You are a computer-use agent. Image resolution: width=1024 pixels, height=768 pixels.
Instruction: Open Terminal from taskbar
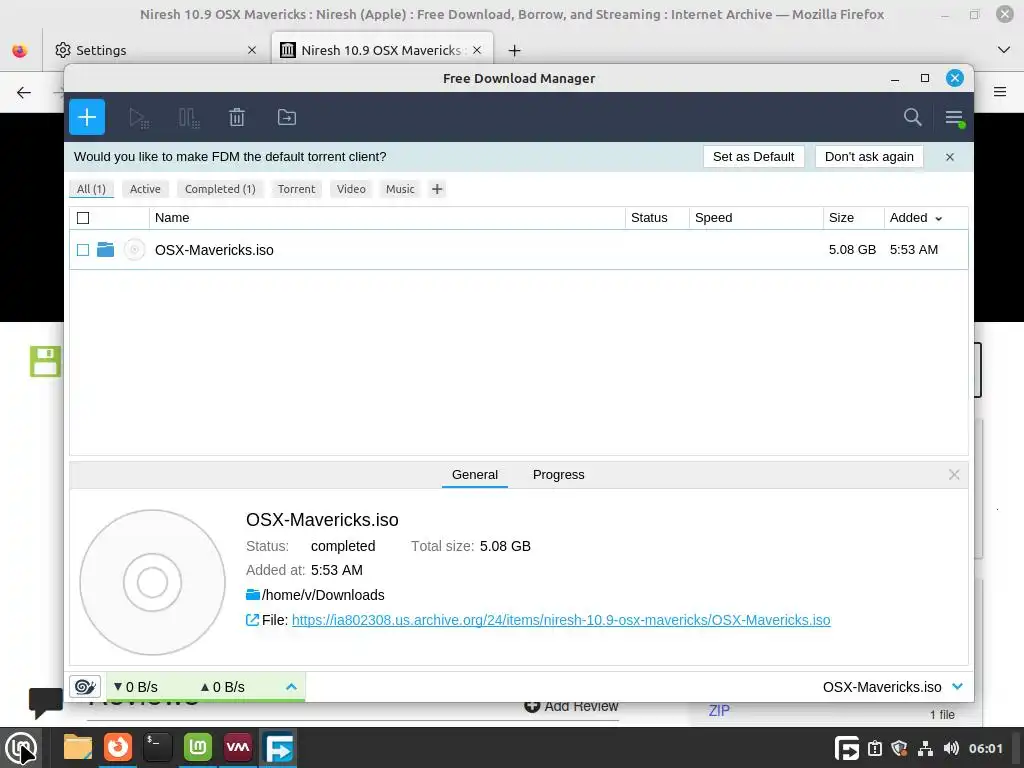coord(158,747)
